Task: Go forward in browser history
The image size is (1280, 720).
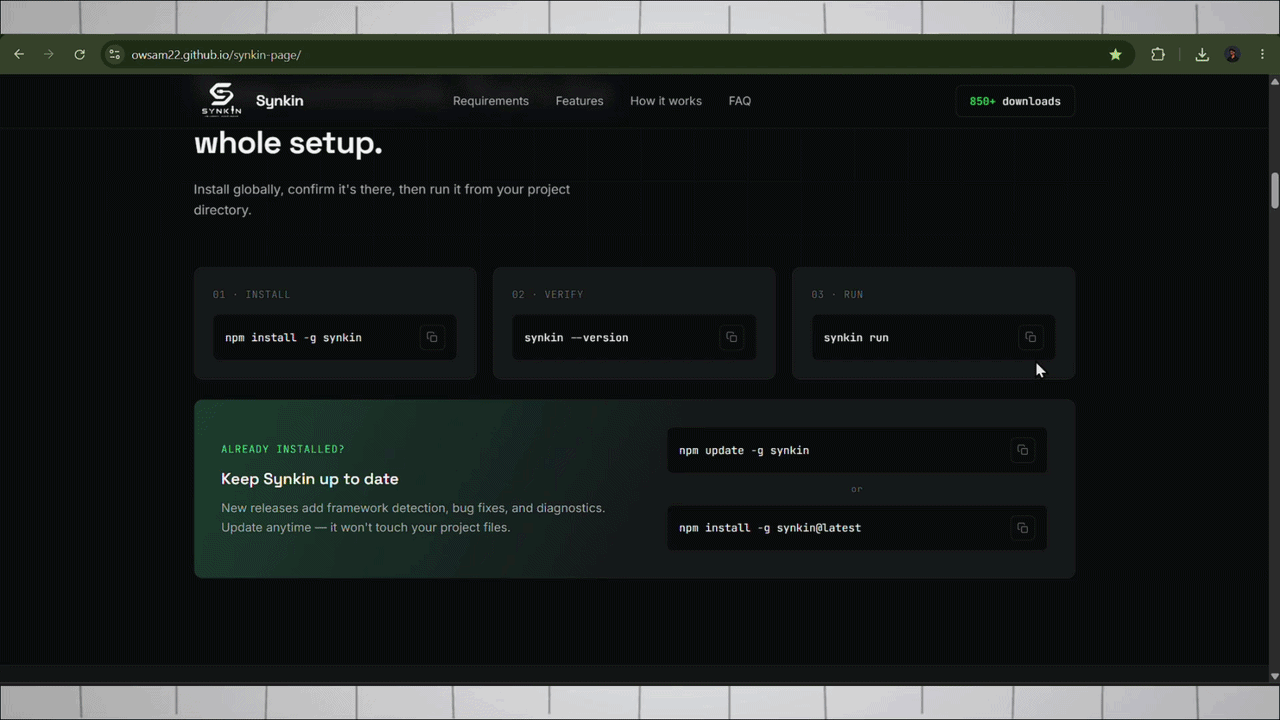Action: [x=49, y=54]
